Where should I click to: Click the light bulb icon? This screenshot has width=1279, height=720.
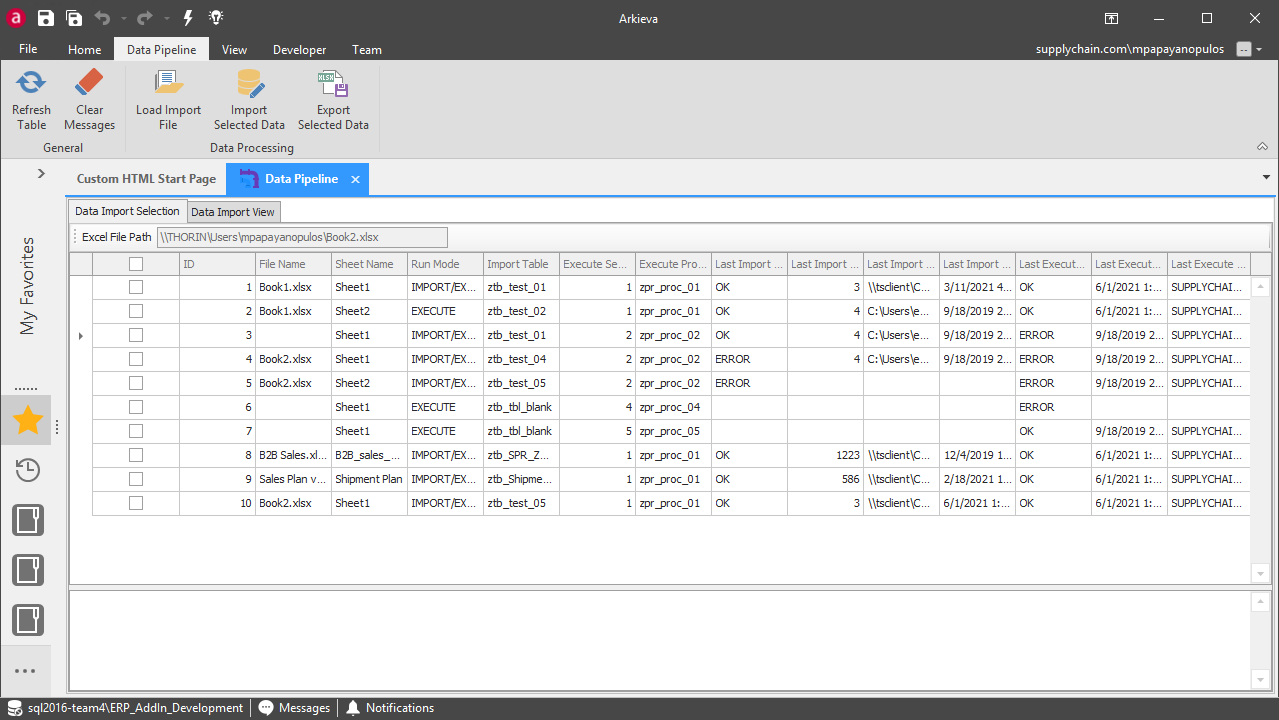216,18
